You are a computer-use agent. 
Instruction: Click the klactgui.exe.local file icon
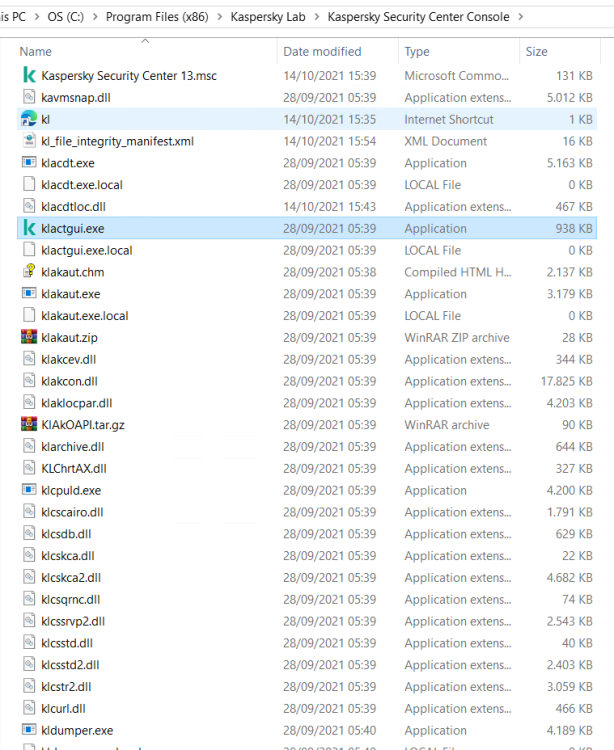[x=29, y=250]
